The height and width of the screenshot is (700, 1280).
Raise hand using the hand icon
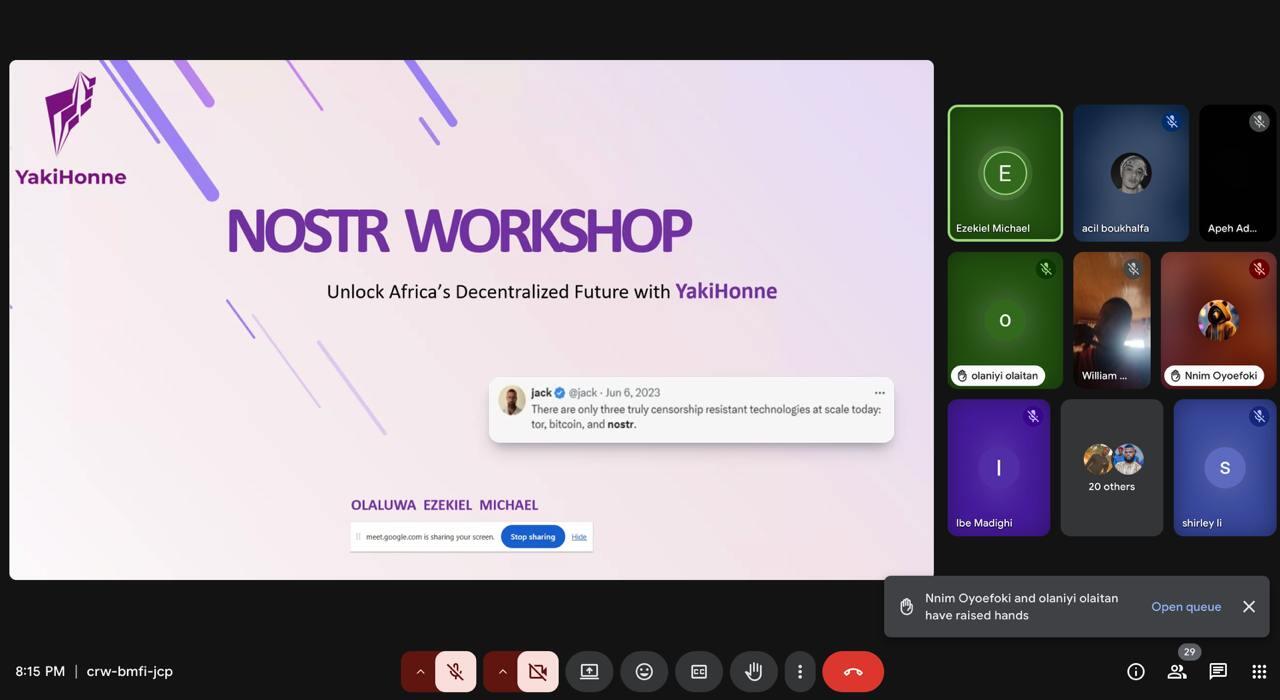pyautogui.click(x=753, y=672)
